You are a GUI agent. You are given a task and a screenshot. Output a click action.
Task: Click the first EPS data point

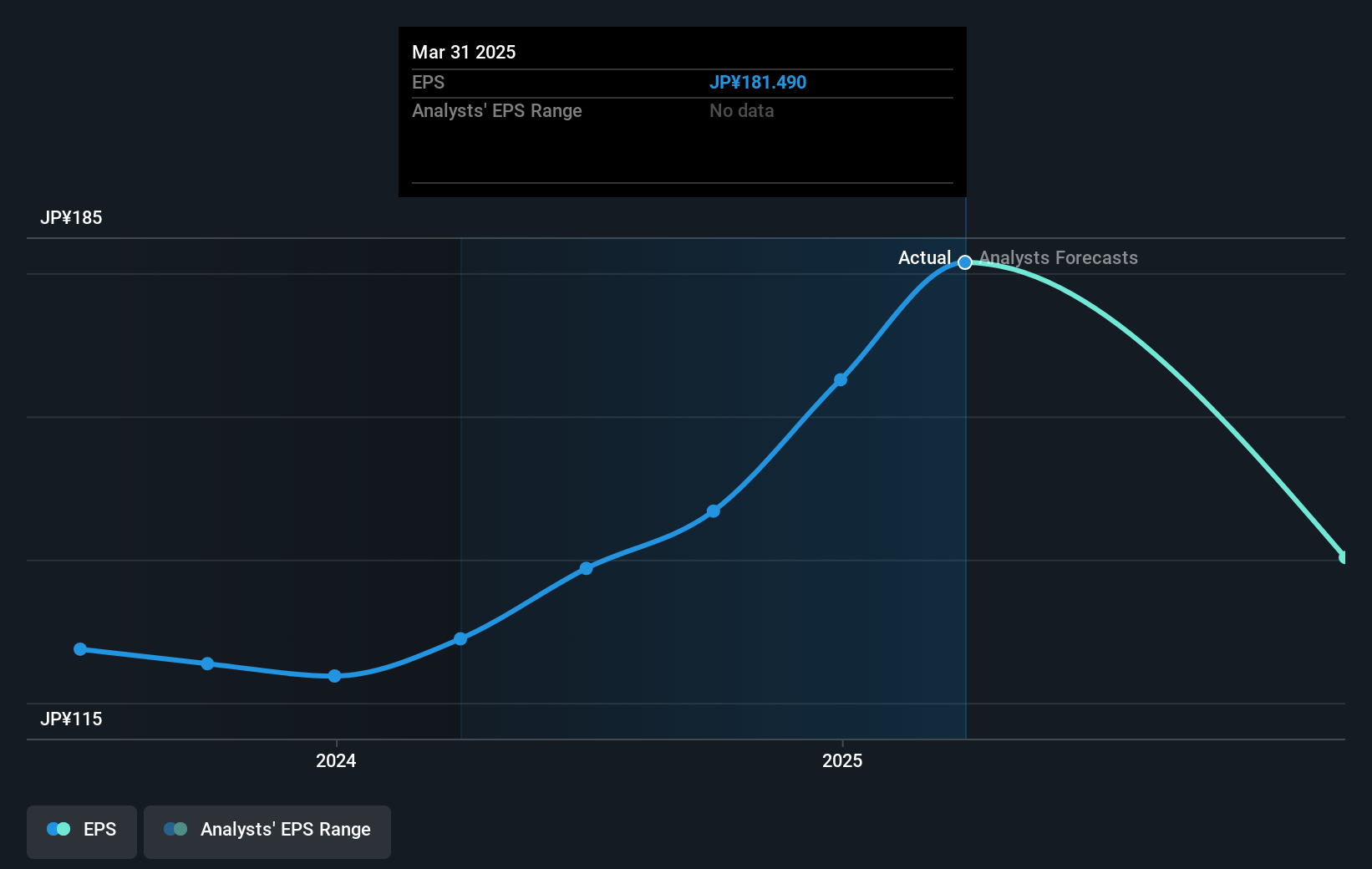pyautogui.click(x=80, y=649)
